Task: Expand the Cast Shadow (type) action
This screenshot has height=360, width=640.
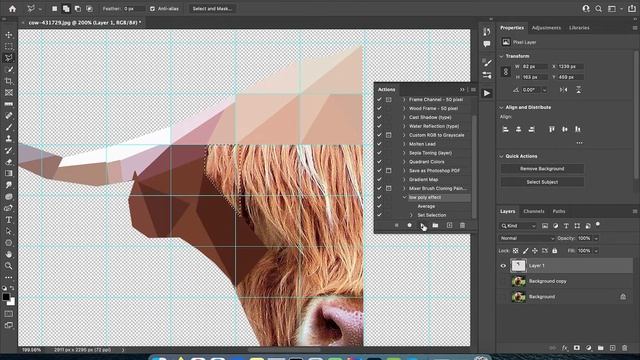Action: [x=404, y=118]
